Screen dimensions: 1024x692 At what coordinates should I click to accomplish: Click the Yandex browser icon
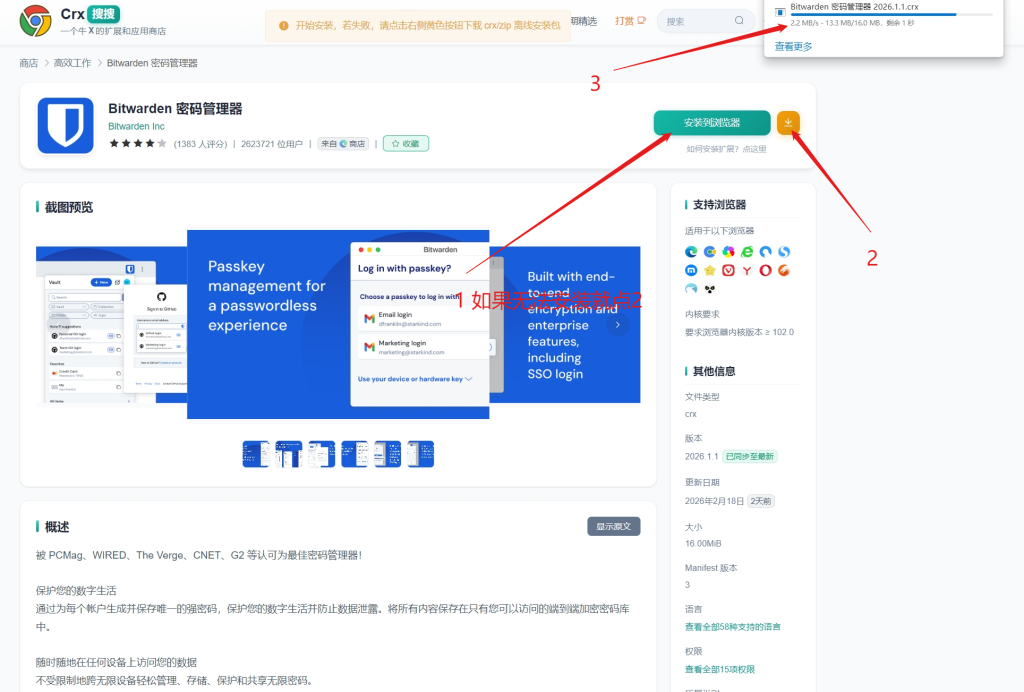746,270
